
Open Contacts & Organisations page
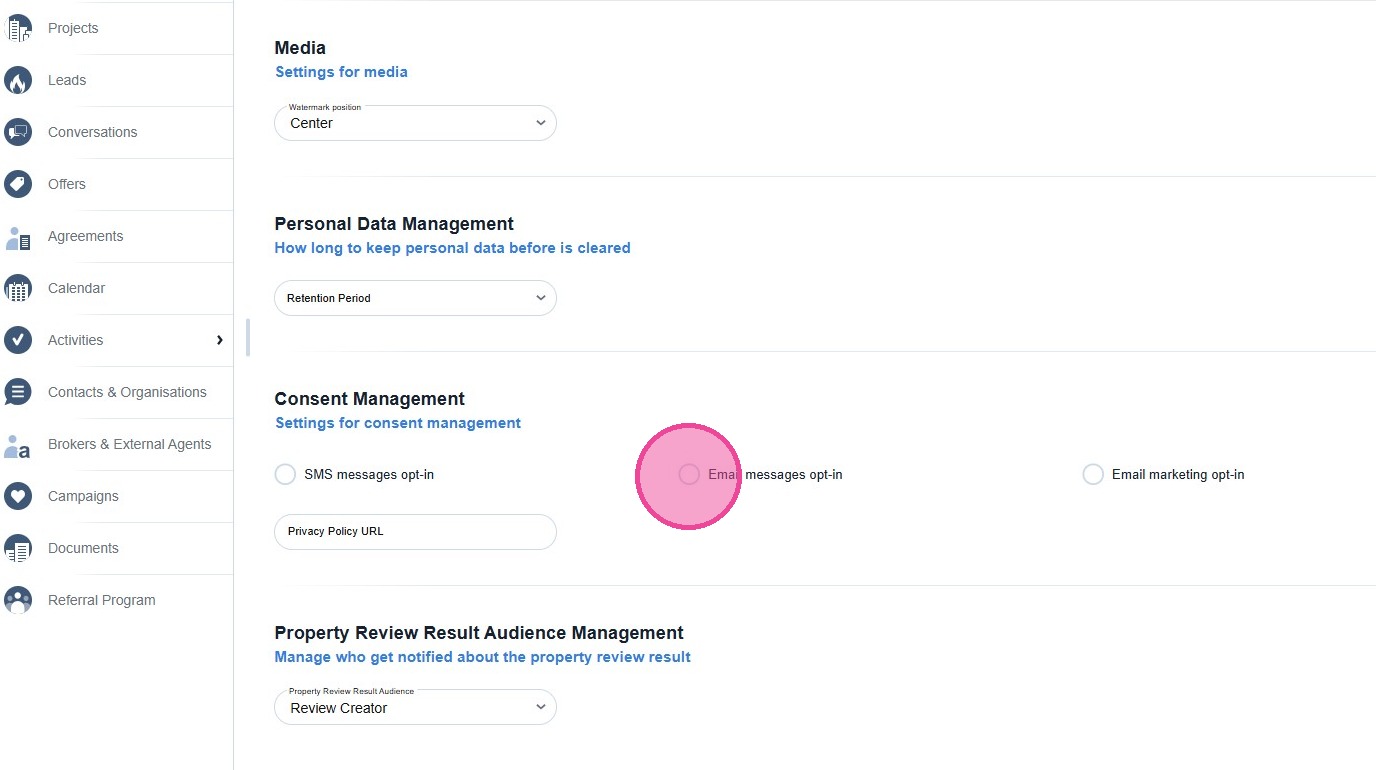(127, 392)
